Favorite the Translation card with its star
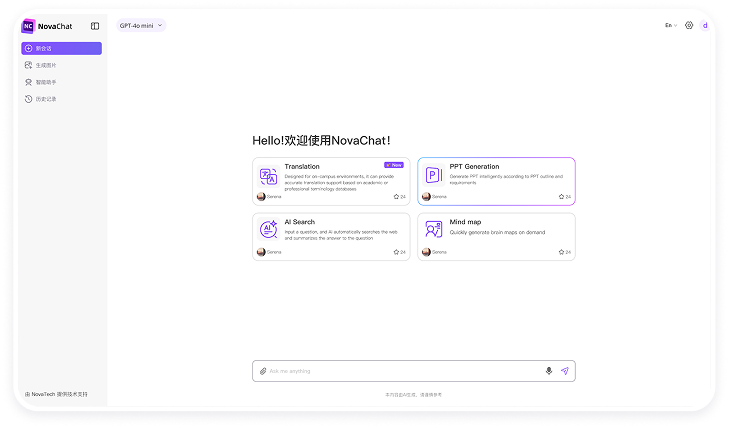The image size is (729, 429). coord(396,197)
